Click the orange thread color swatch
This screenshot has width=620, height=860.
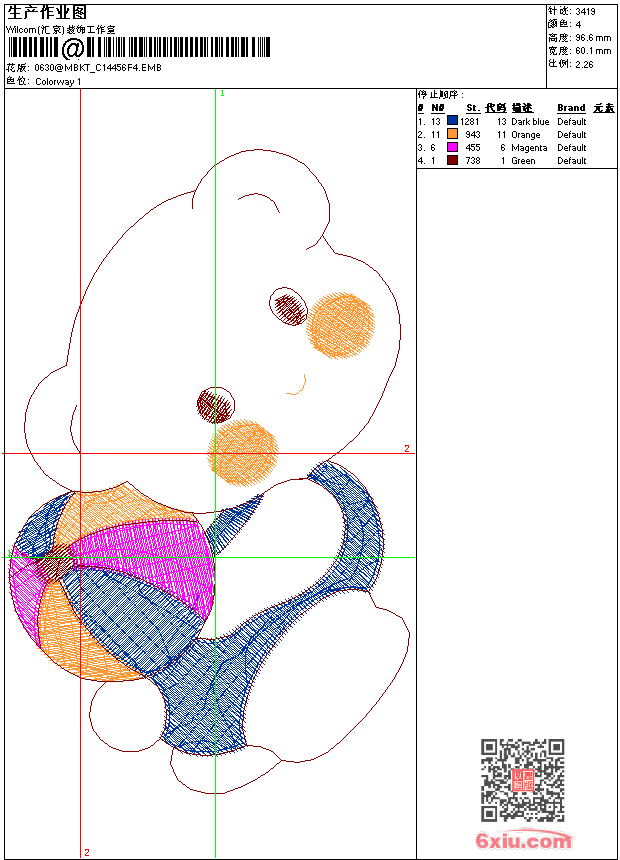452,134
